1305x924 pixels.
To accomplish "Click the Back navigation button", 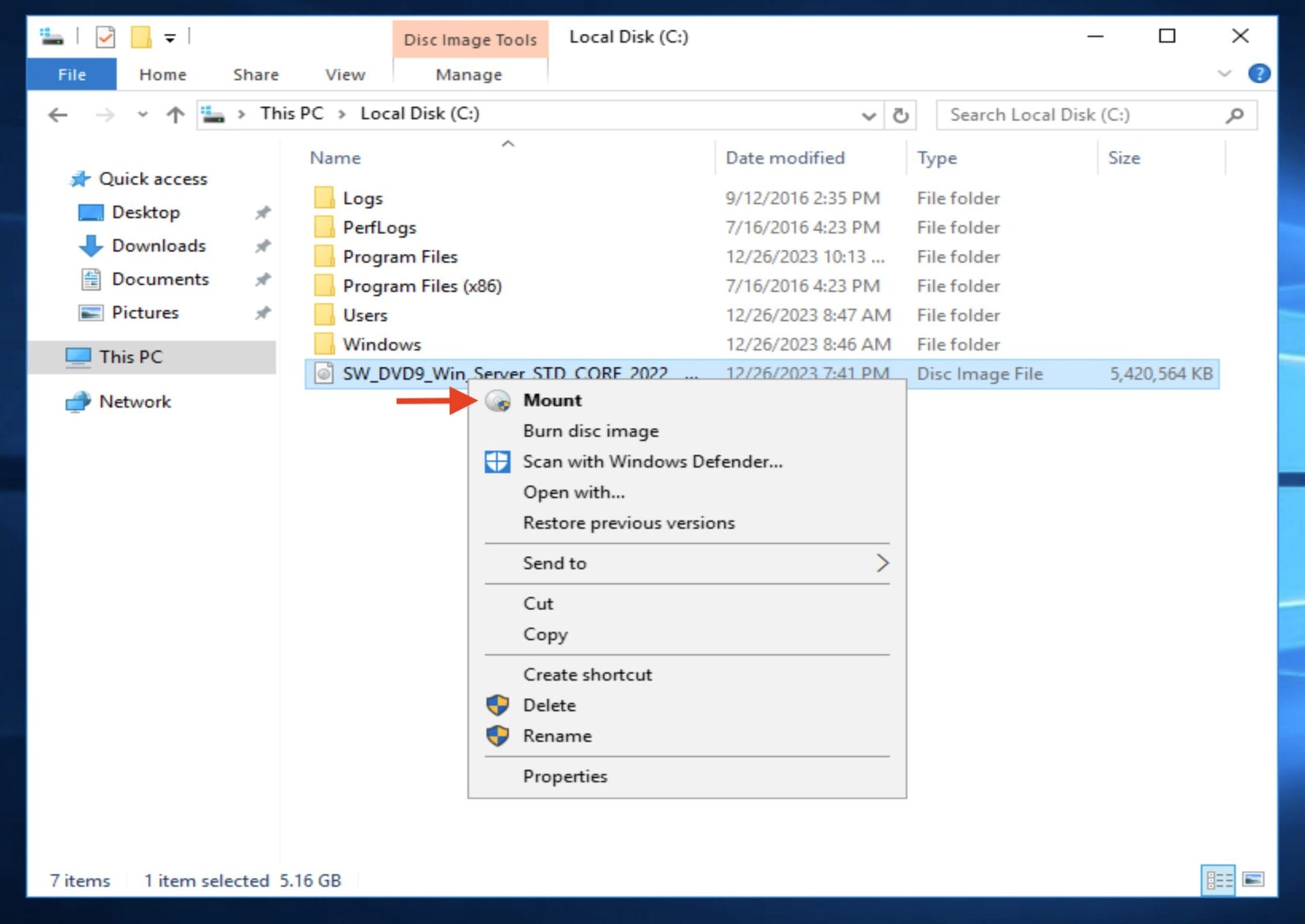I will 57,114.
